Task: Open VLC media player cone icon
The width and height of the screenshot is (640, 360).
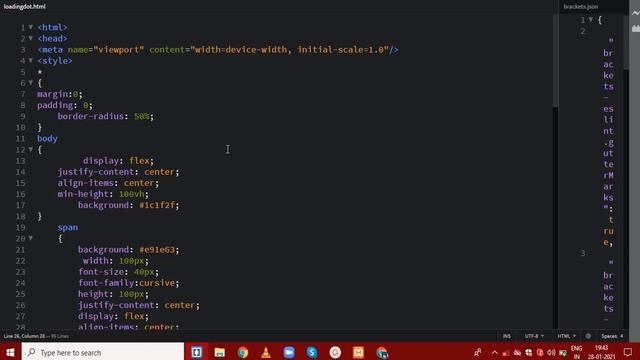Action: point(266,352)
